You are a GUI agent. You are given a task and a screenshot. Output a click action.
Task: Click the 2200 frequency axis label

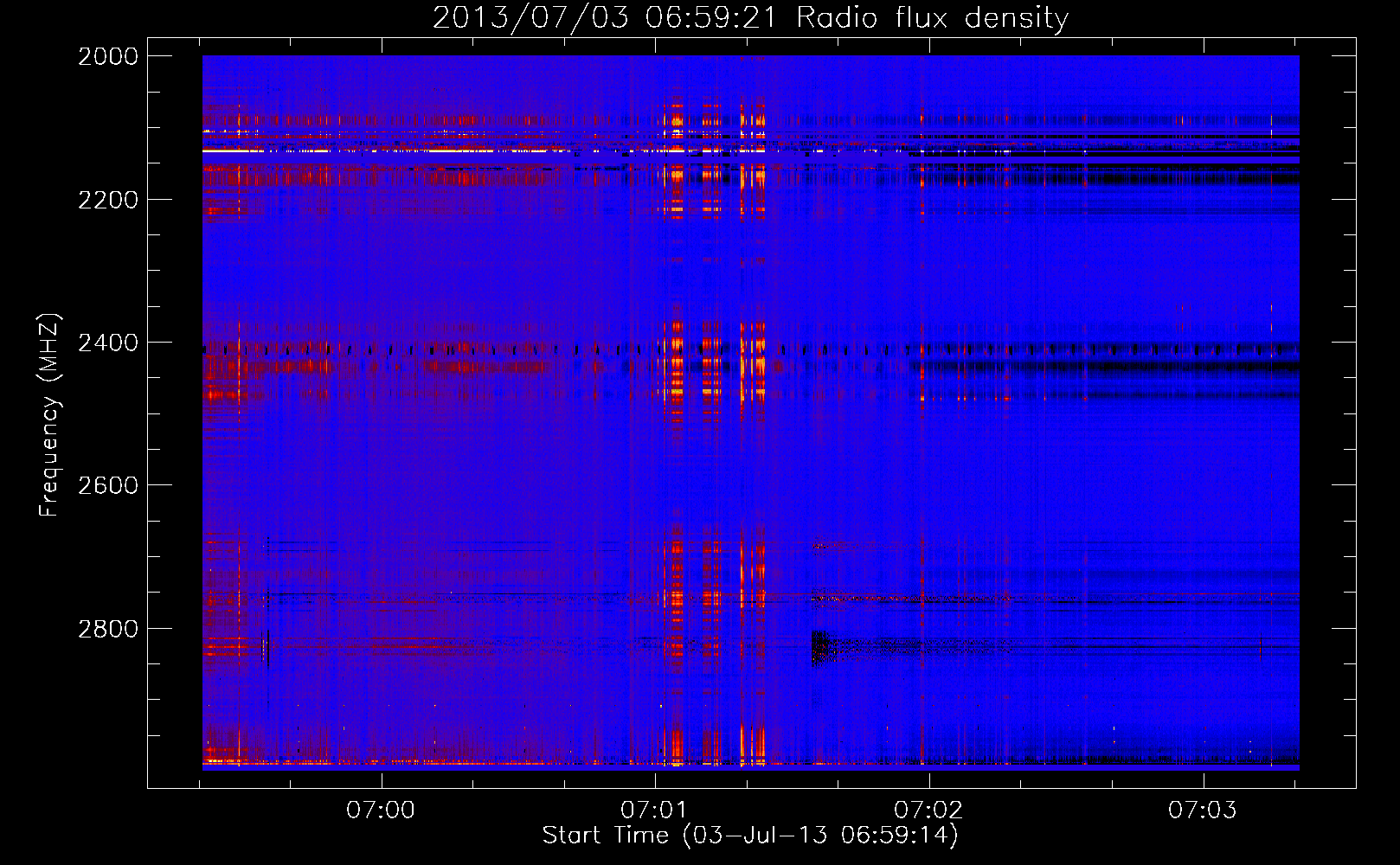[x=108, y=200]
